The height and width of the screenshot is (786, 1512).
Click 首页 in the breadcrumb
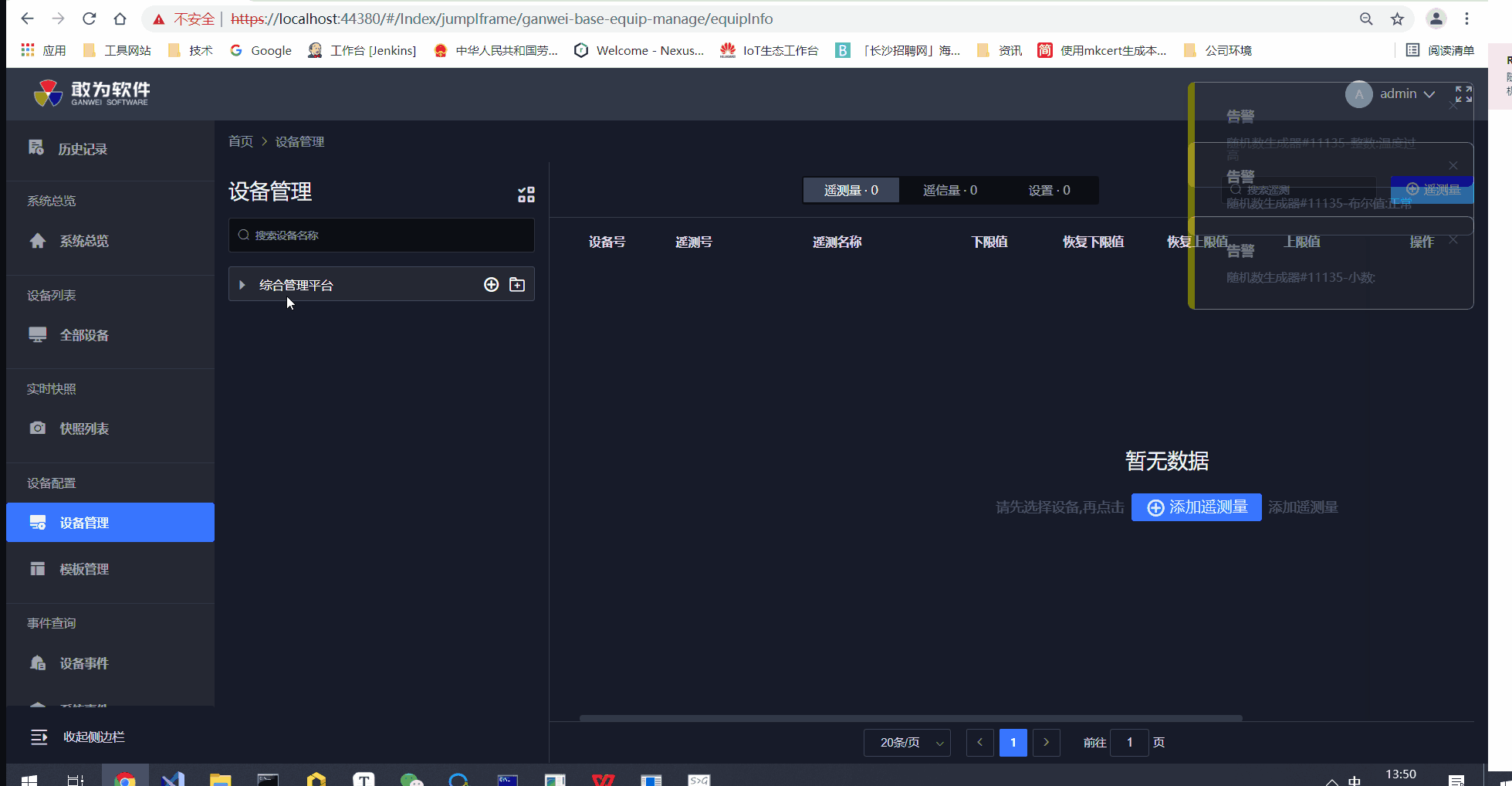click(x=241, y=141)
